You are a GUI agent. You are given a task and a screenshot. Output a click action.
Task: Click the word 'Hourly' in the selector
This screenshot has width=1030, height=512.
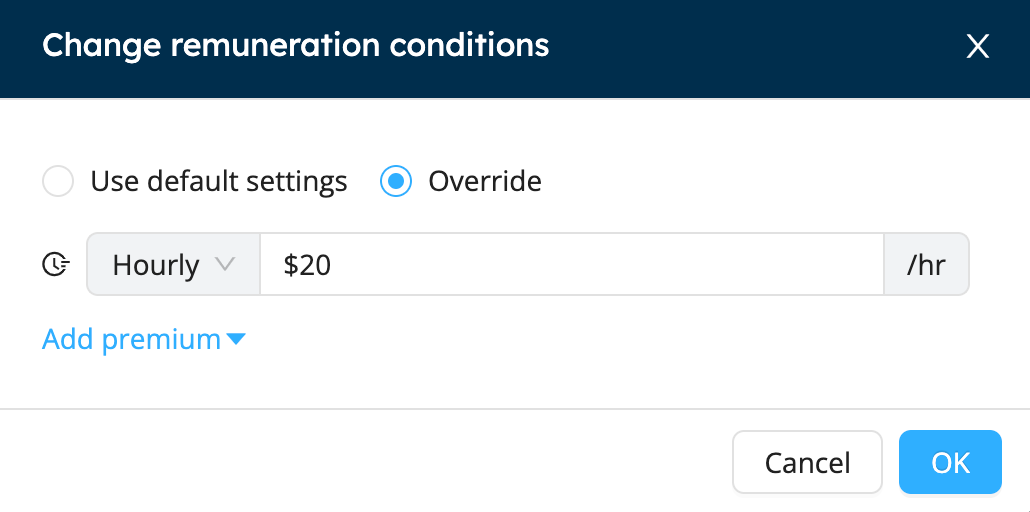click(156, 266)
